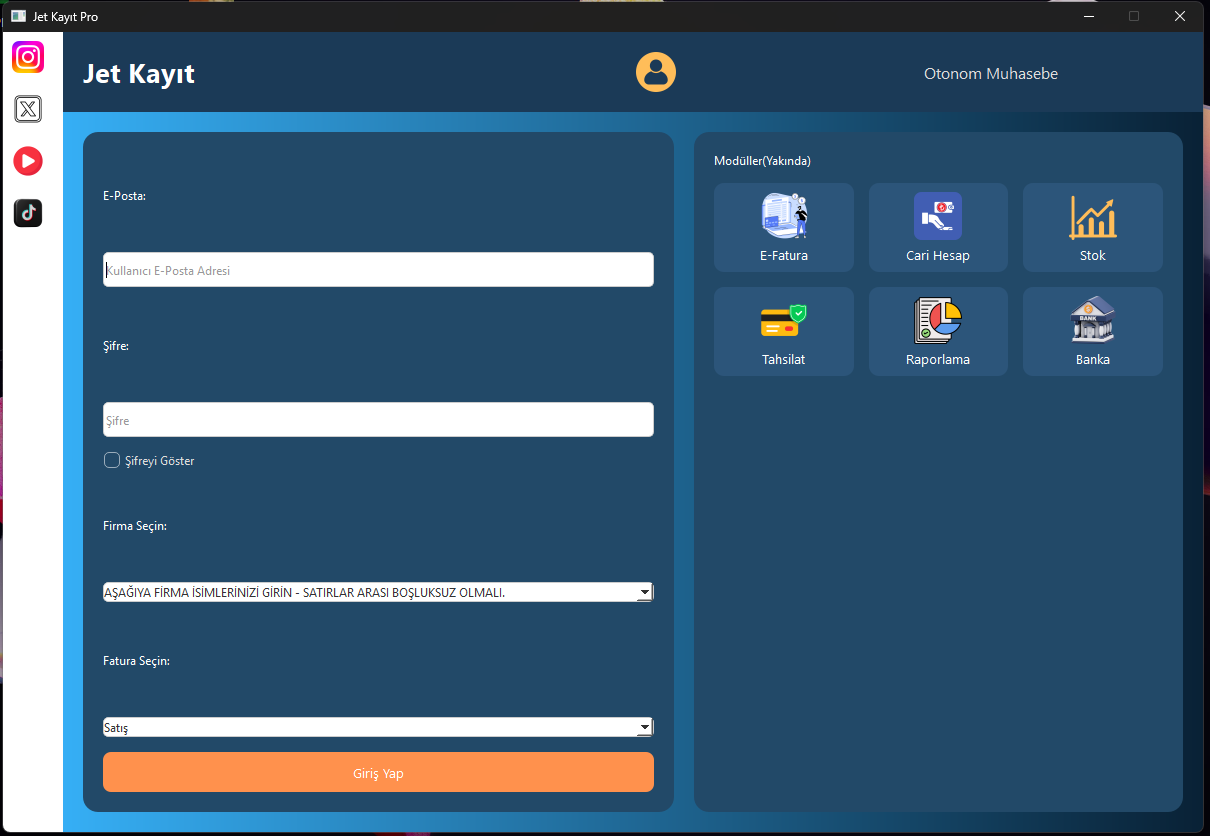This screenshot has height=836, width=1210.
Task: Click into the Şifre password field
Action: coord(378,420)
